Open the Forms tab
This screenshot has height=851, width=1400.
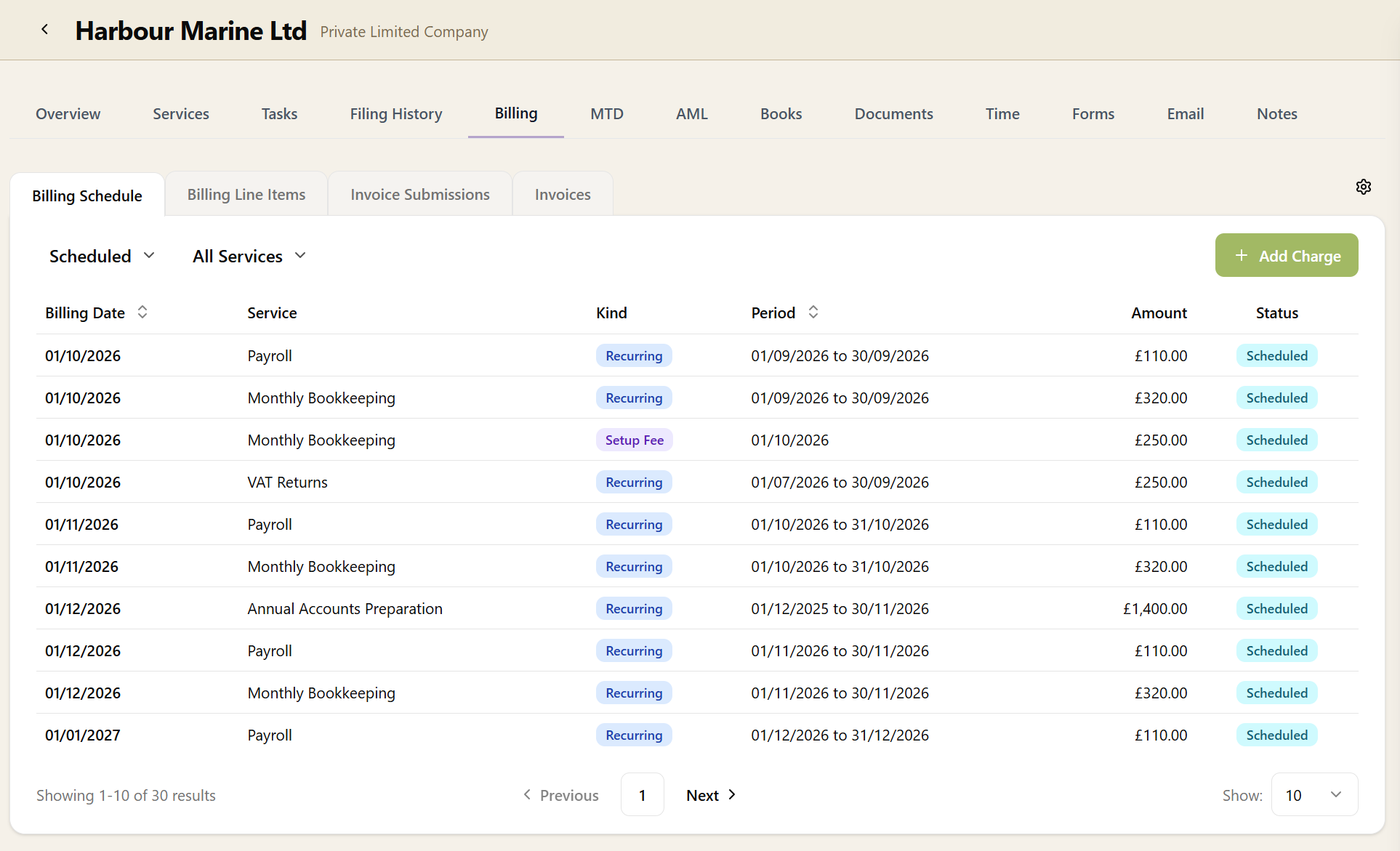1093,114
